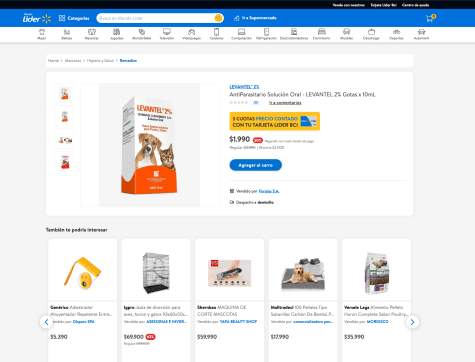Open the LEVANTEL 2% brand link
Image resolution: width=475 pixels, height=362 pixels.
(x=244, y=87)
